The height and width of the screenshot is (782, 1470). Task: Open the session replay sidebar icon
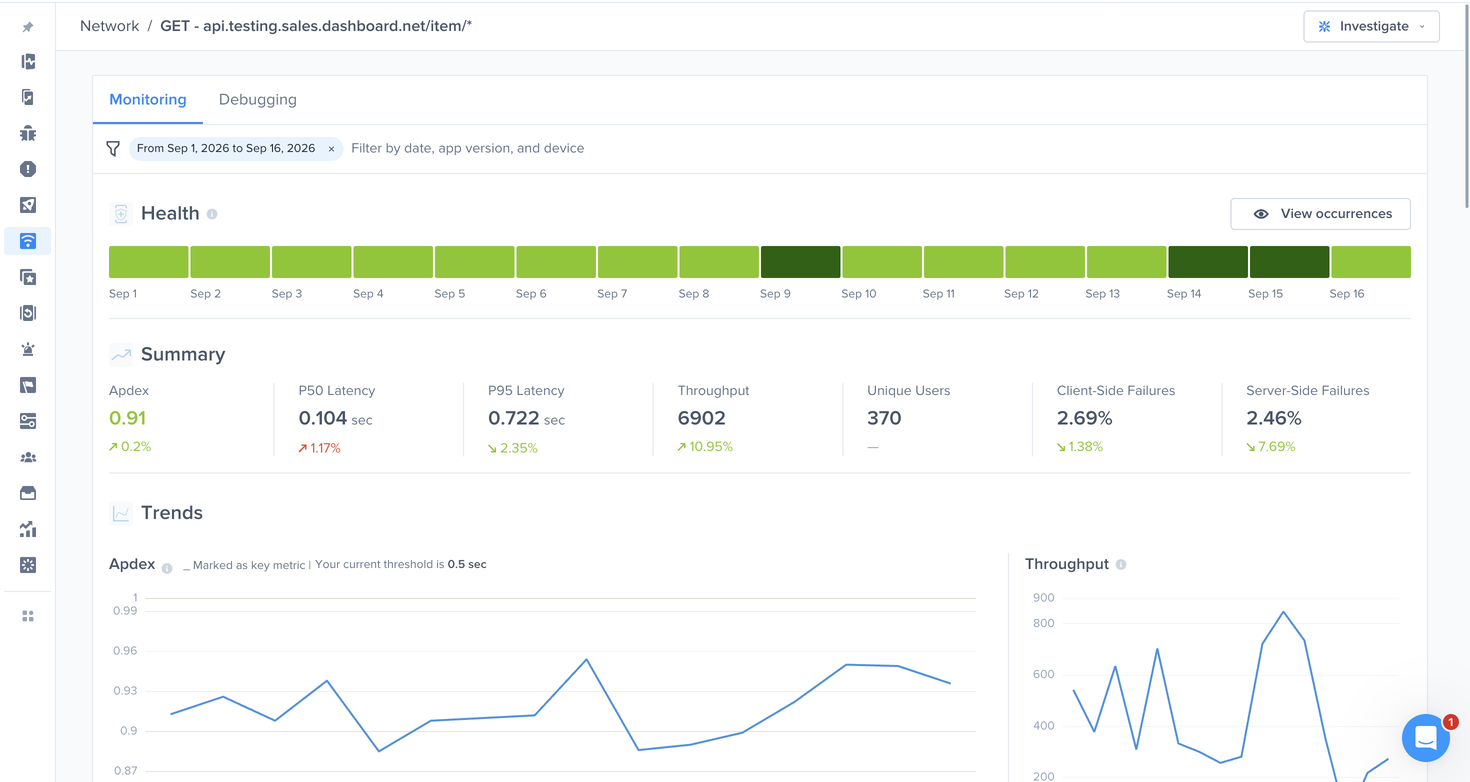(x=28, y=313)
